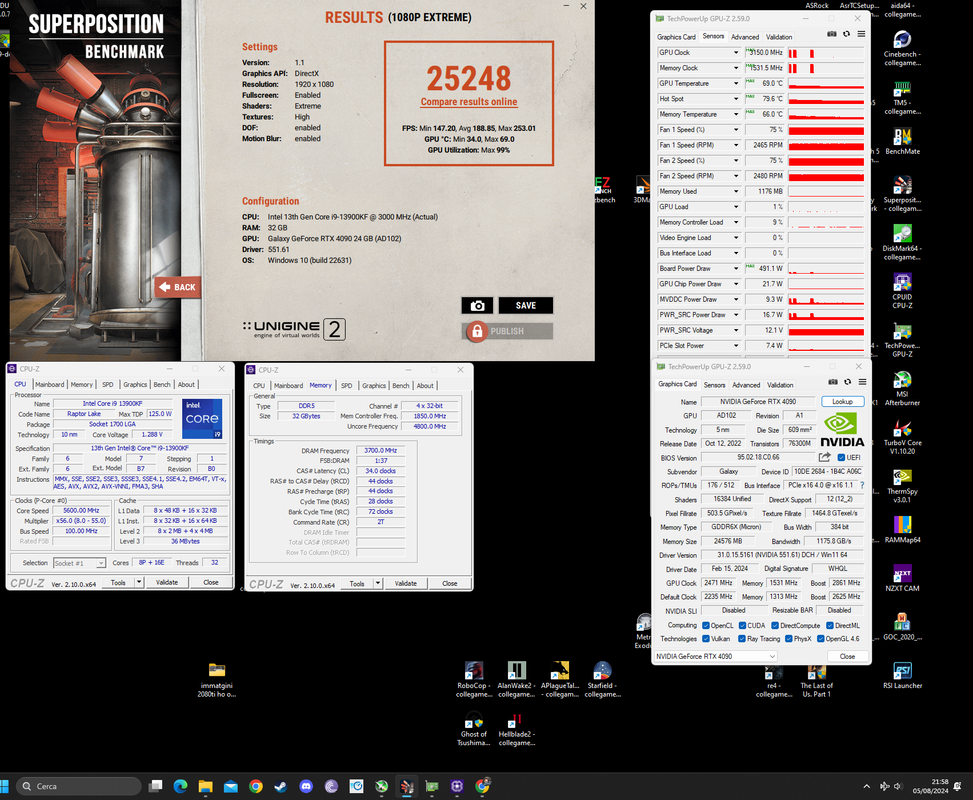Open Starfield desktop shortcut
This screenshot has width=973, height=800.
[602, 680]
